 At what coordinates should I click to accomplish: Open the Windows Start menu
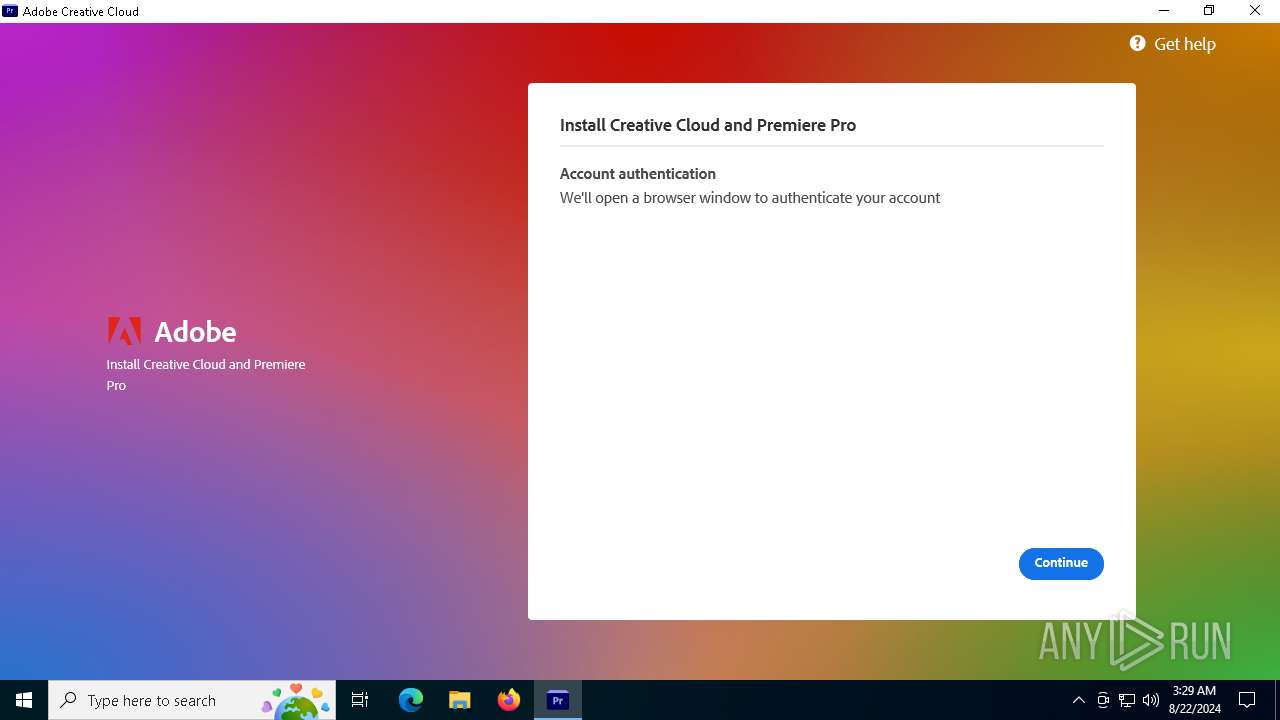(x=24, y=700)
